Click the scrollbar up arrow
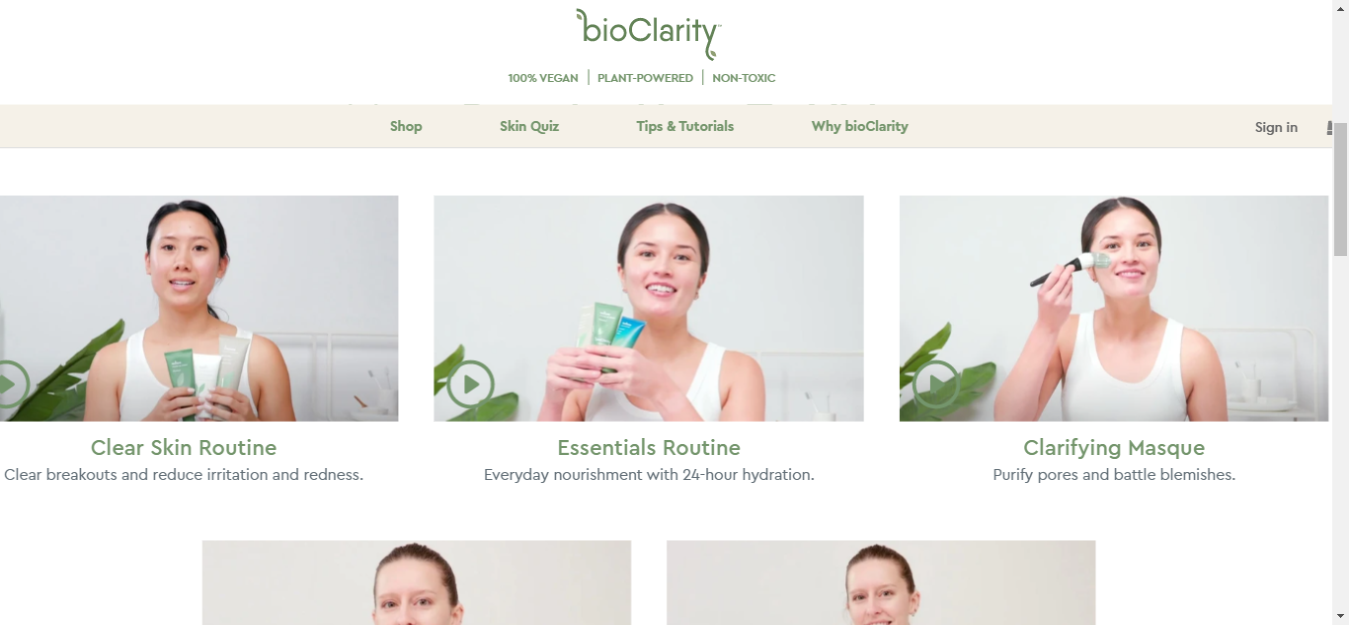The width and height of the screenshot is (1349, 625). click(x=1340, y=9)
